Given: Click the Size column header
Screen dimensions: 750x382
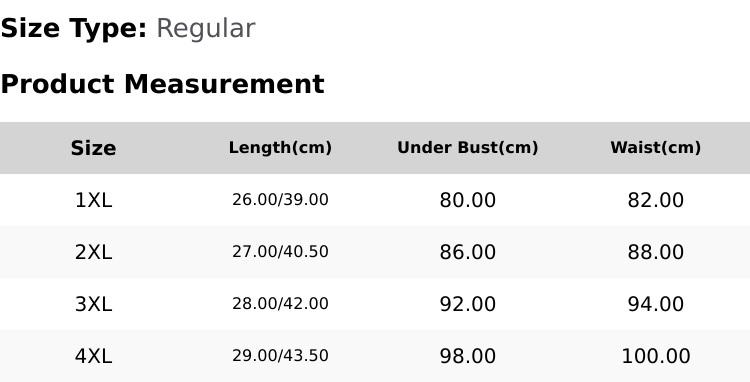Looking at the screenshot, I should [93, 148].
